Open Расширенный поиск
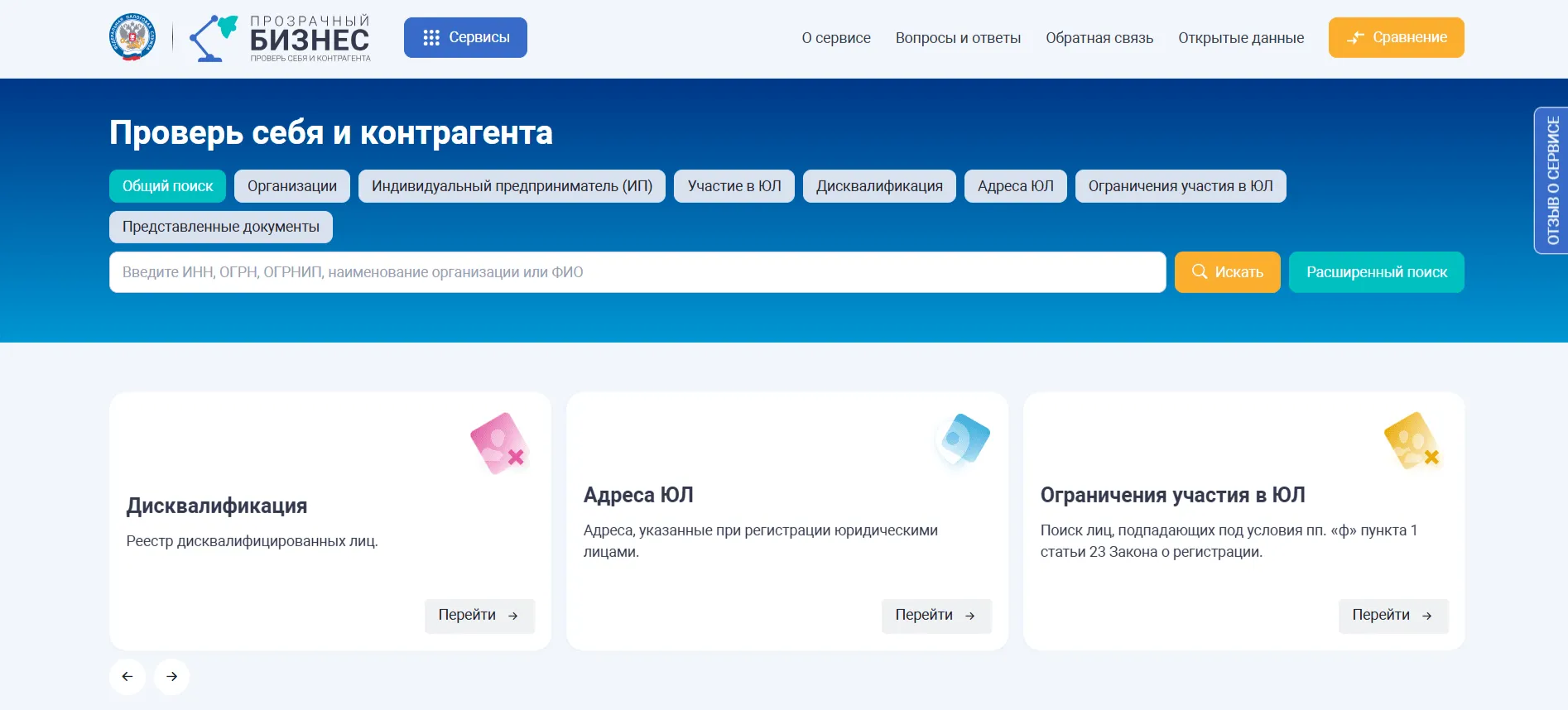 pos(1377,272)
